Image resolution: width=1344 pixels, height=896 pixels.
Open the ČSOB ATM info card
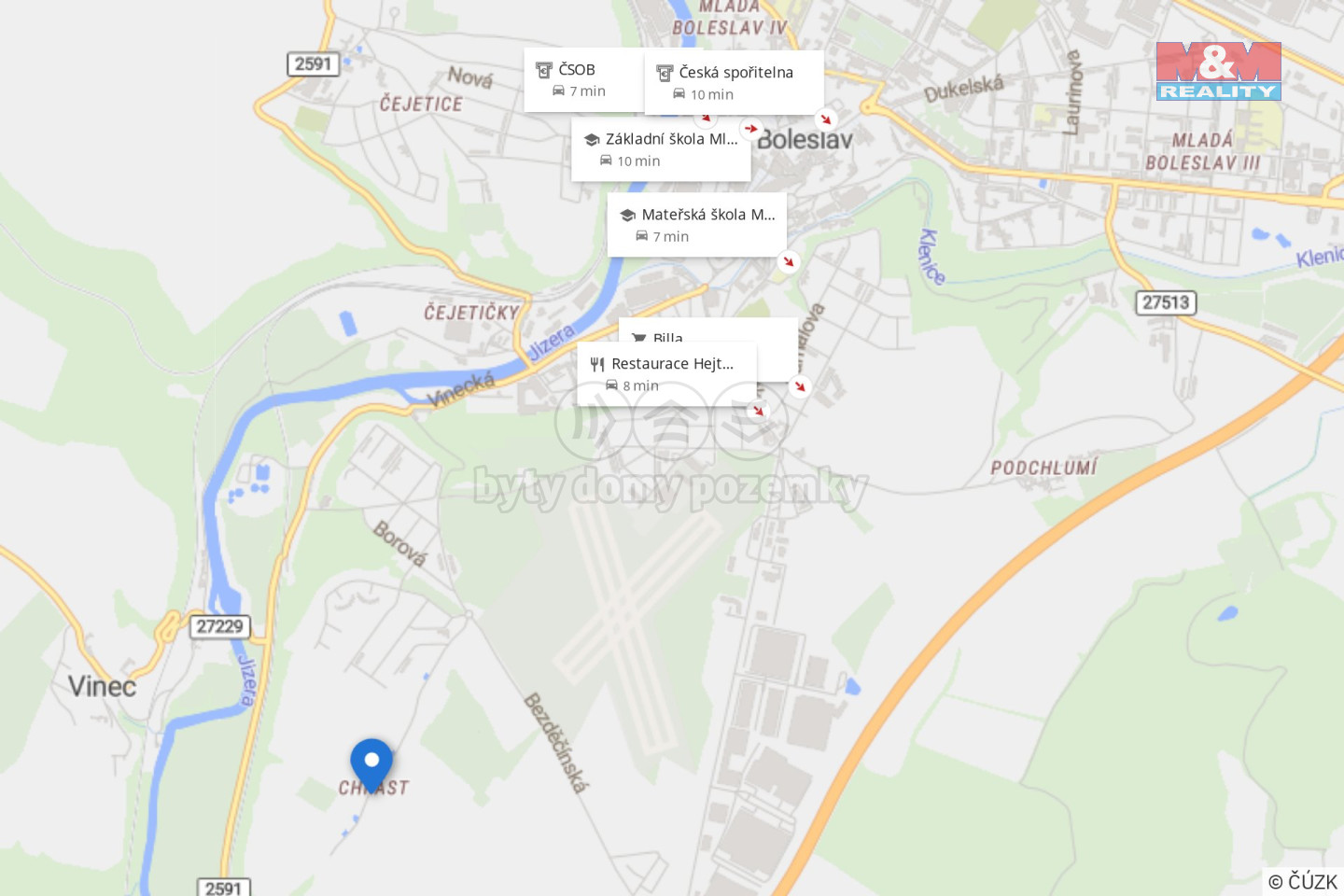pos(584,80)
